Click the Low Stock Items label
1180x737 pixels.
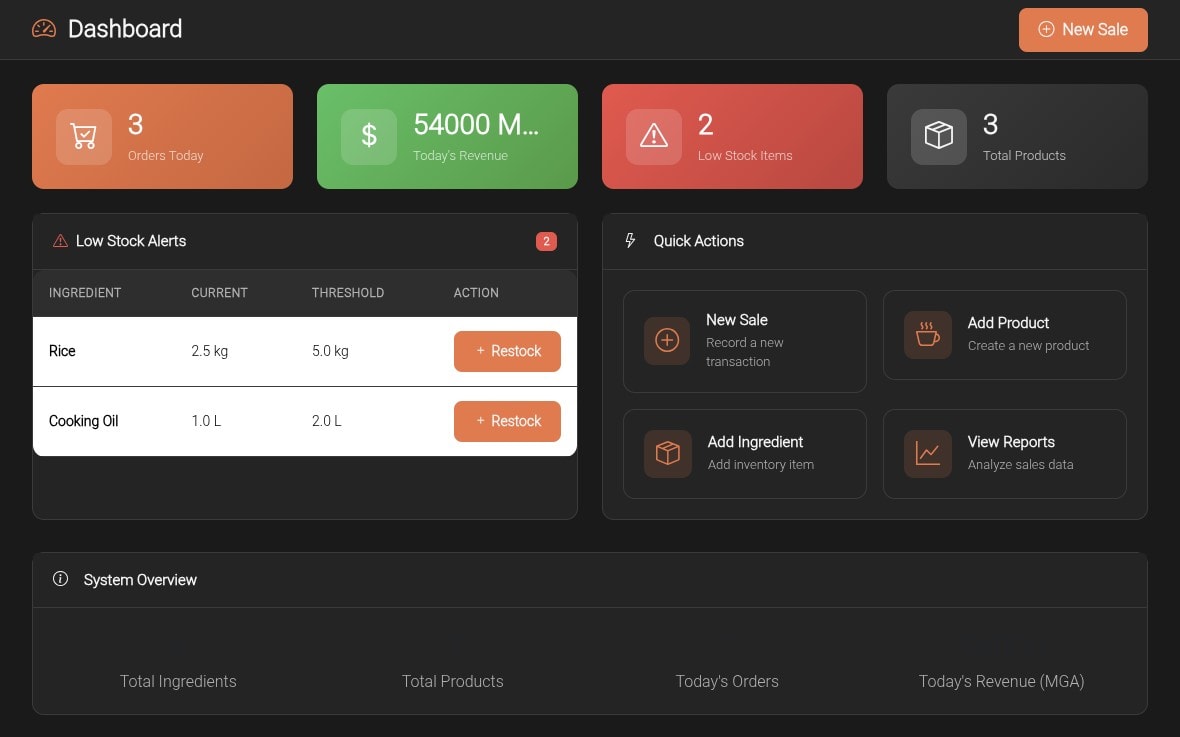[x=745, y=156]
